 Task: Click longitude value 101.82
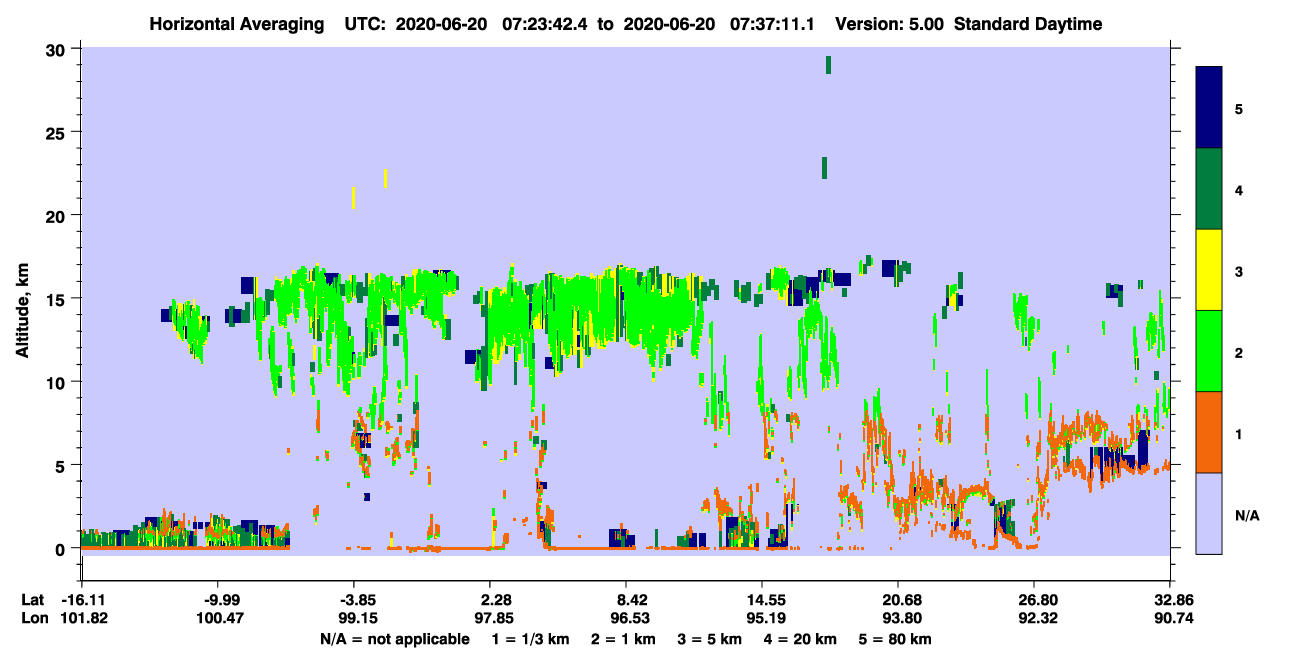coord(83,618)
